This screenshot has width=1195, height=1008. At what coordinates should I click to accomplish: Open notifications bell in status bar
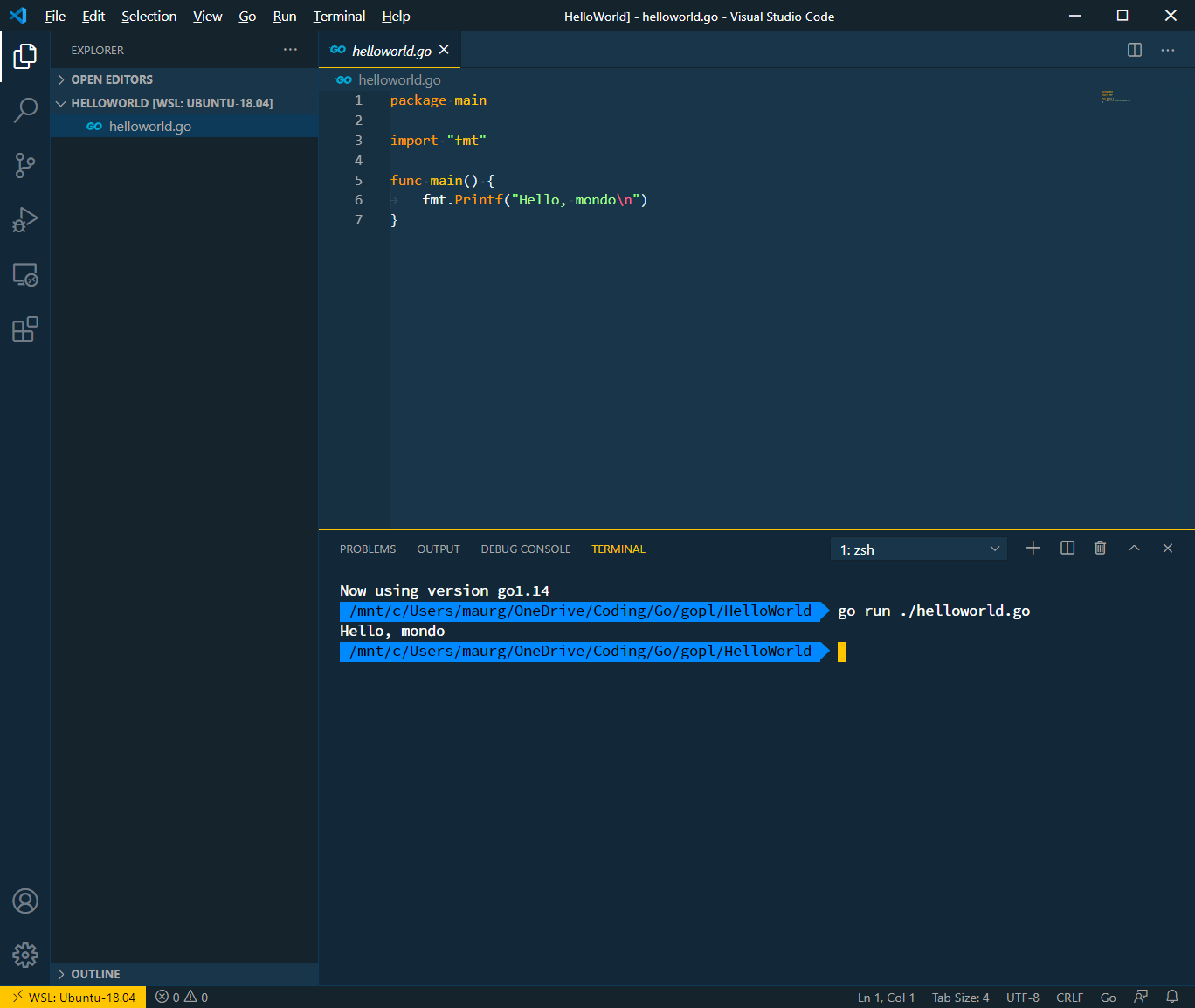pos(1172,997)
